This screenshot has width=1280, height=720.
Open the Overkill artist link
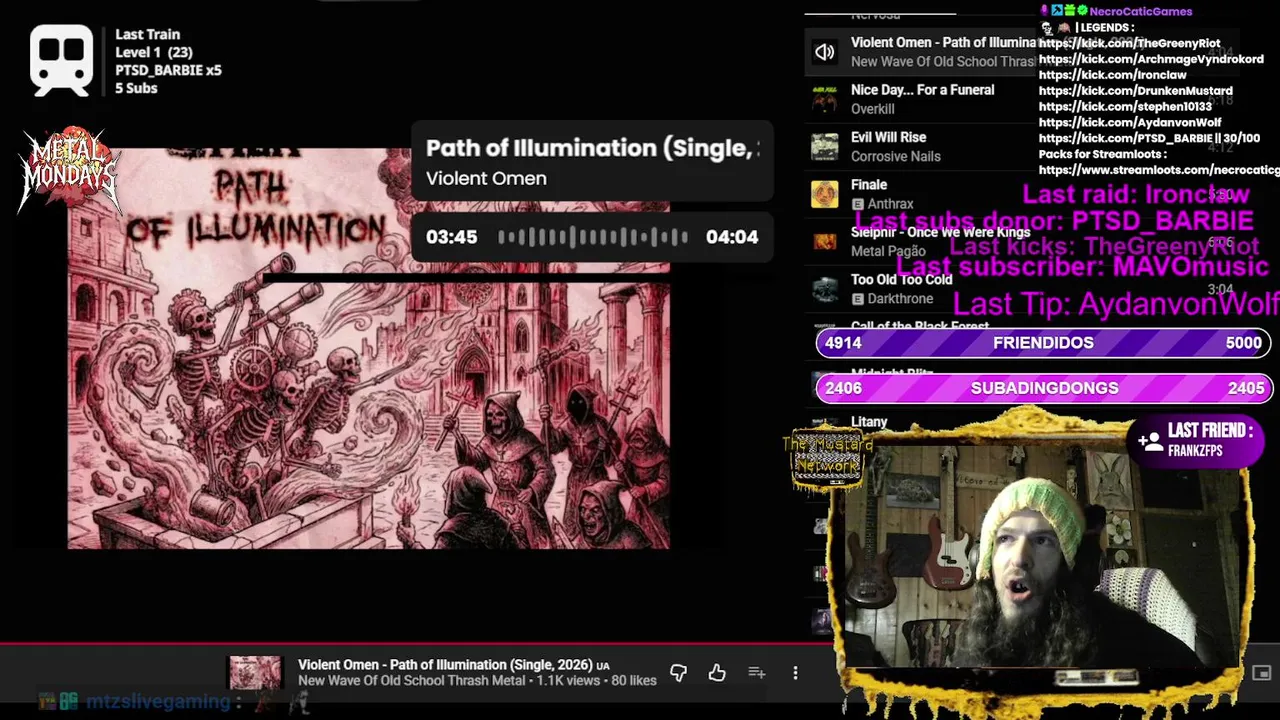click(x=872, y=109)
